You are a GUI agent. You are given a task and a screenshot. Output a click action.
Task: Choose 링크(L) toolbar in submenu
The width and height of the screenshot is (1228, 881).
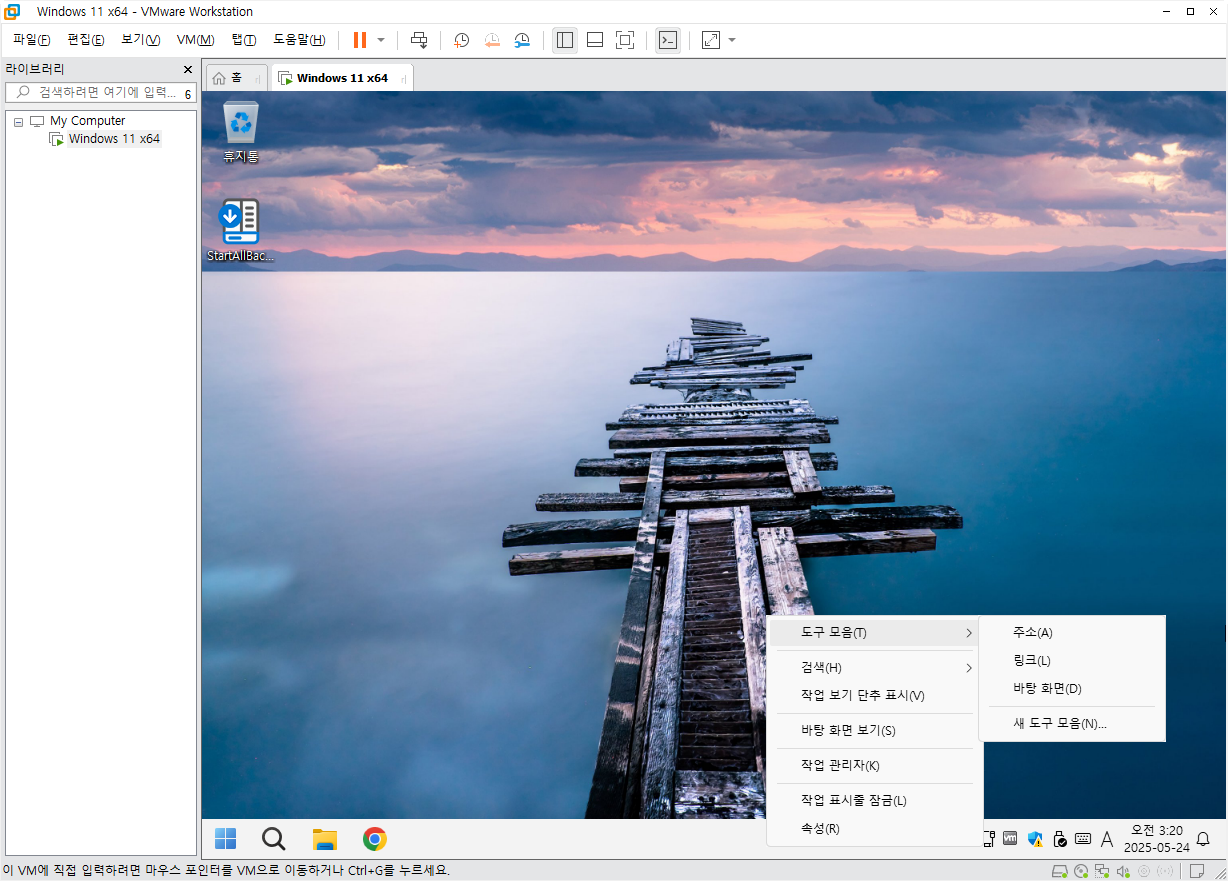(1072, 660)
